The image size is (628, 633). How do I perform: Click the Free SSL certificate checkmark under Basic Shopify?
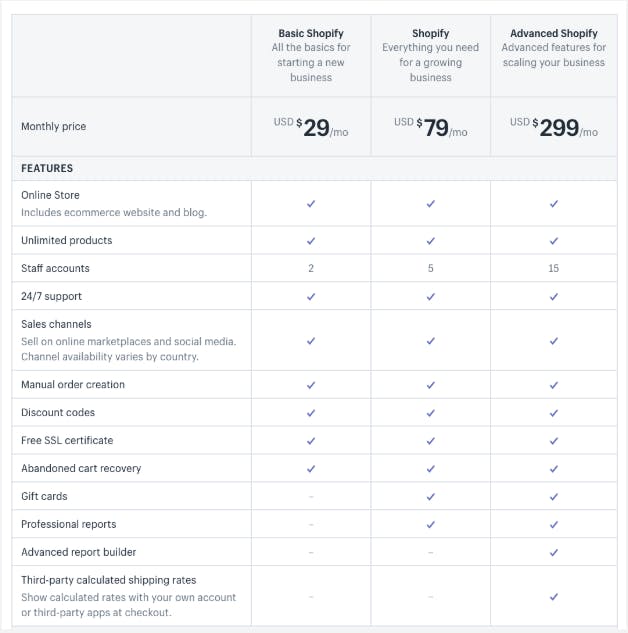[x=311, y=440]
